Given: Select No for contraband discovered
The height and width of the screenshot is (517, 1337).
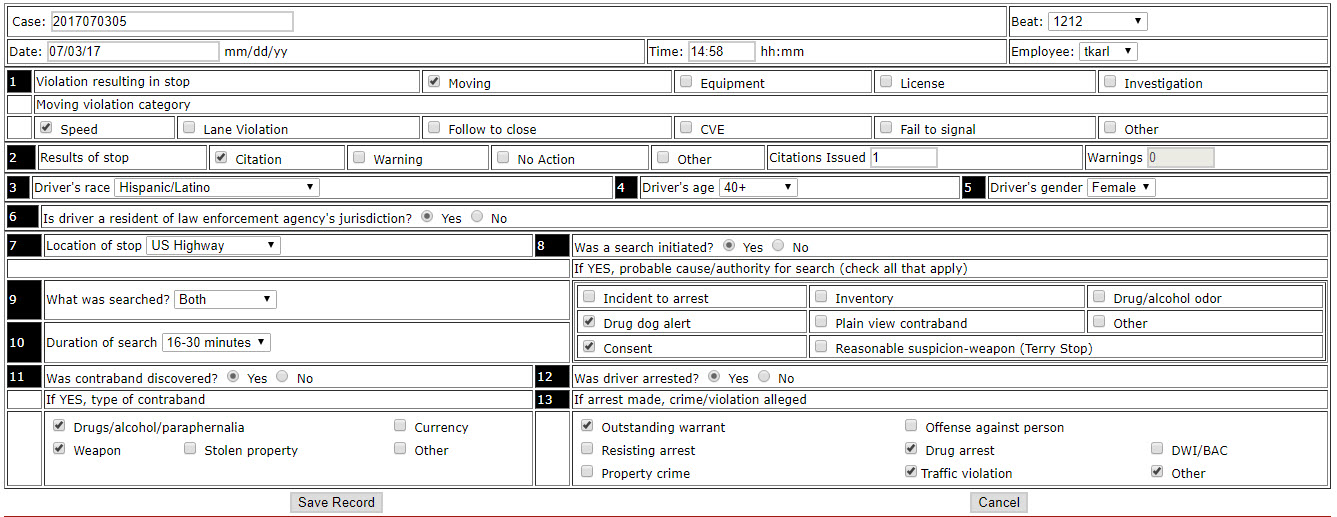Looking at the screenshot, I should (283, 377).
